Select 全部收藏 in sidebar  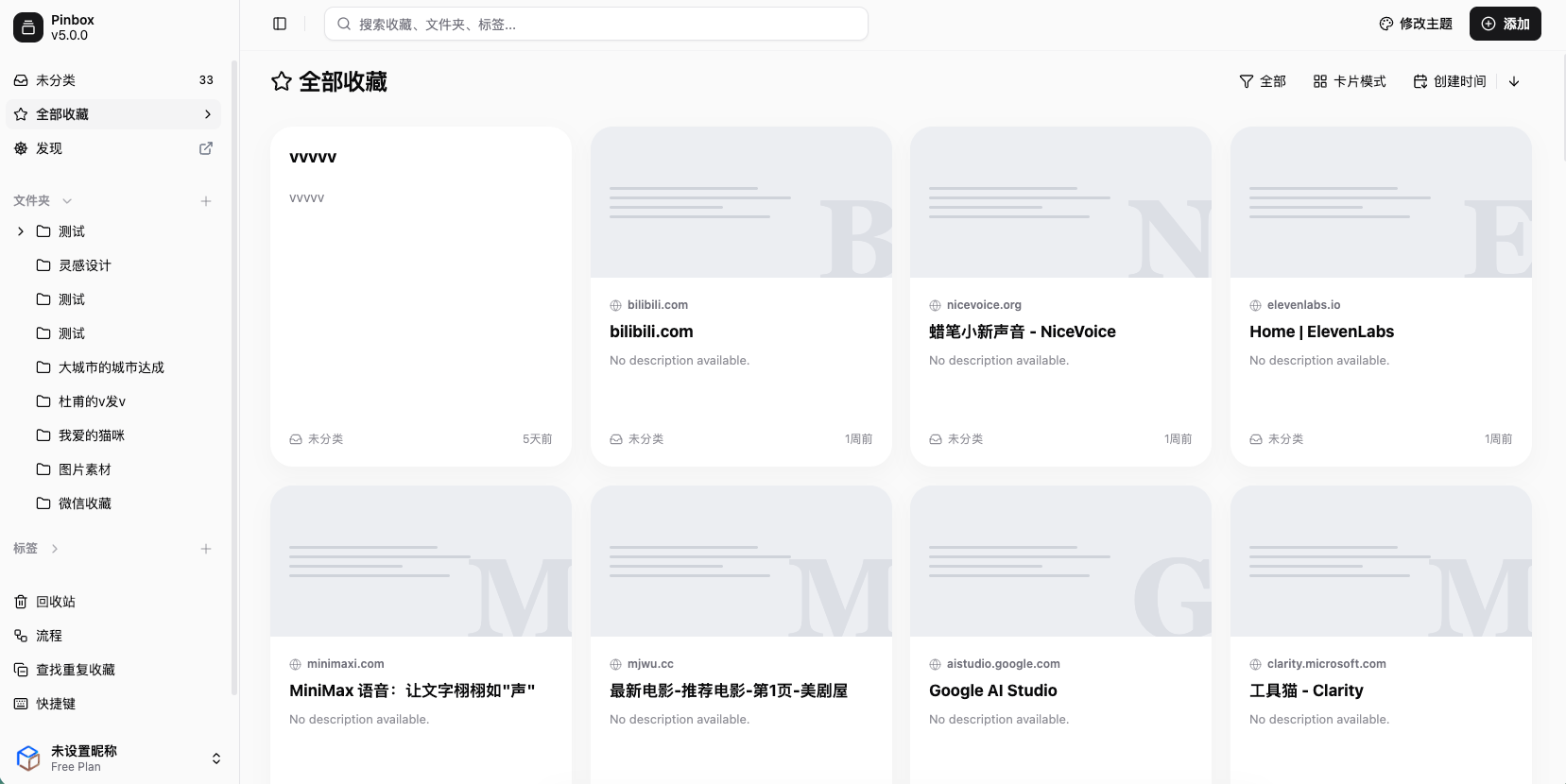click(x=113, y=114)
